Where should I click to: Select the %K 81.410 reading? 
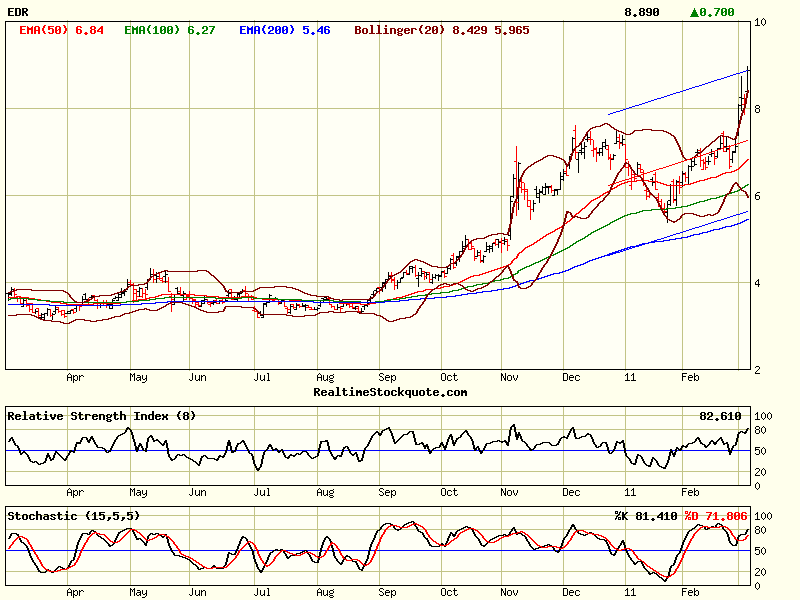646,516
